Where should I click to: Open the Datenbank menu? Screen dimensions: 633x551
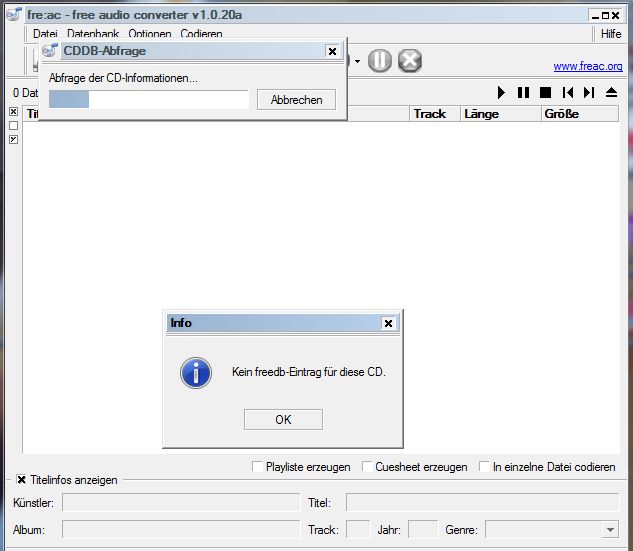[x=93, y=34]
